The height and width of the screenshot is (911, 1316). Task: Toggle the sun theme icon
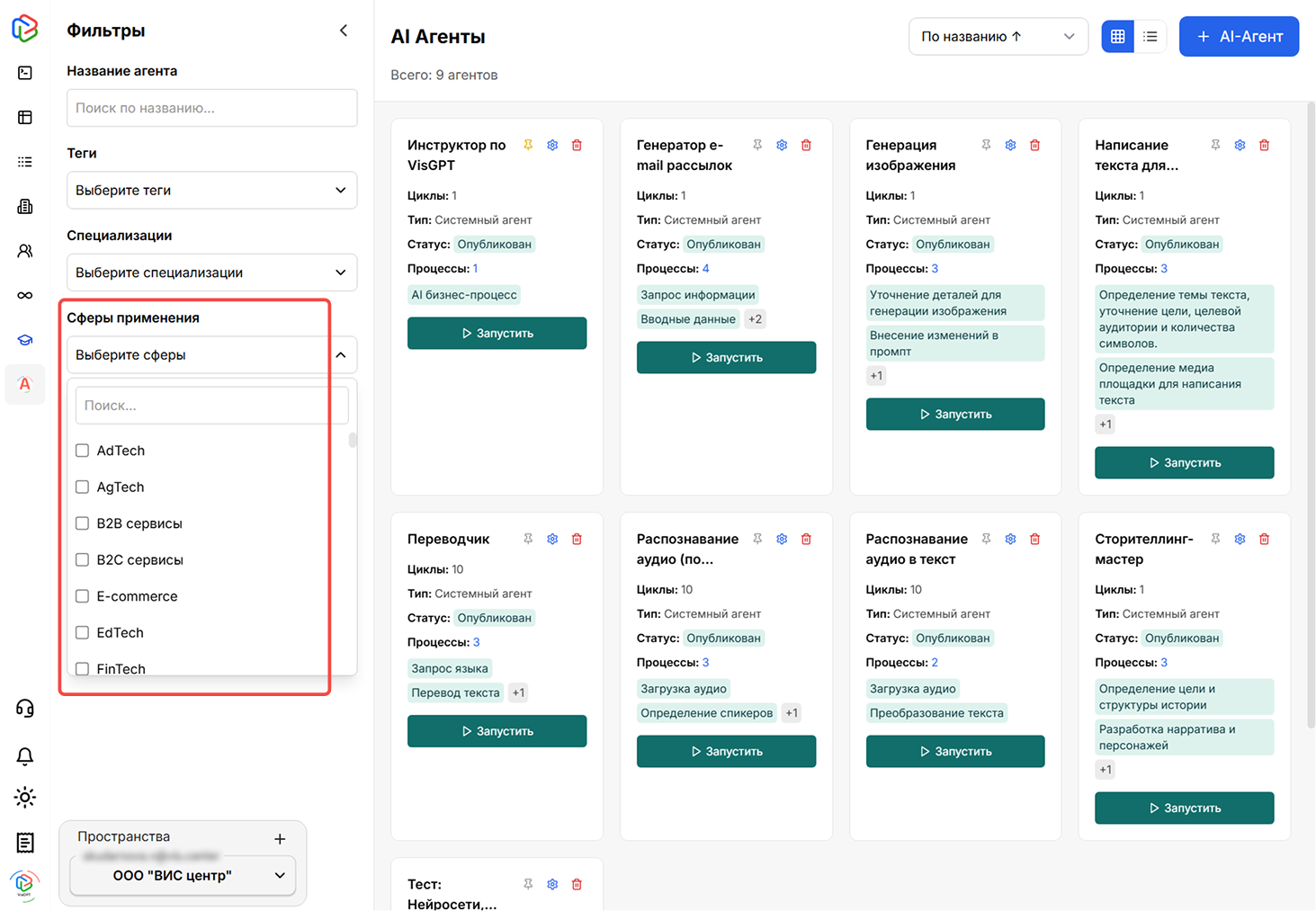tap(25, 798)
